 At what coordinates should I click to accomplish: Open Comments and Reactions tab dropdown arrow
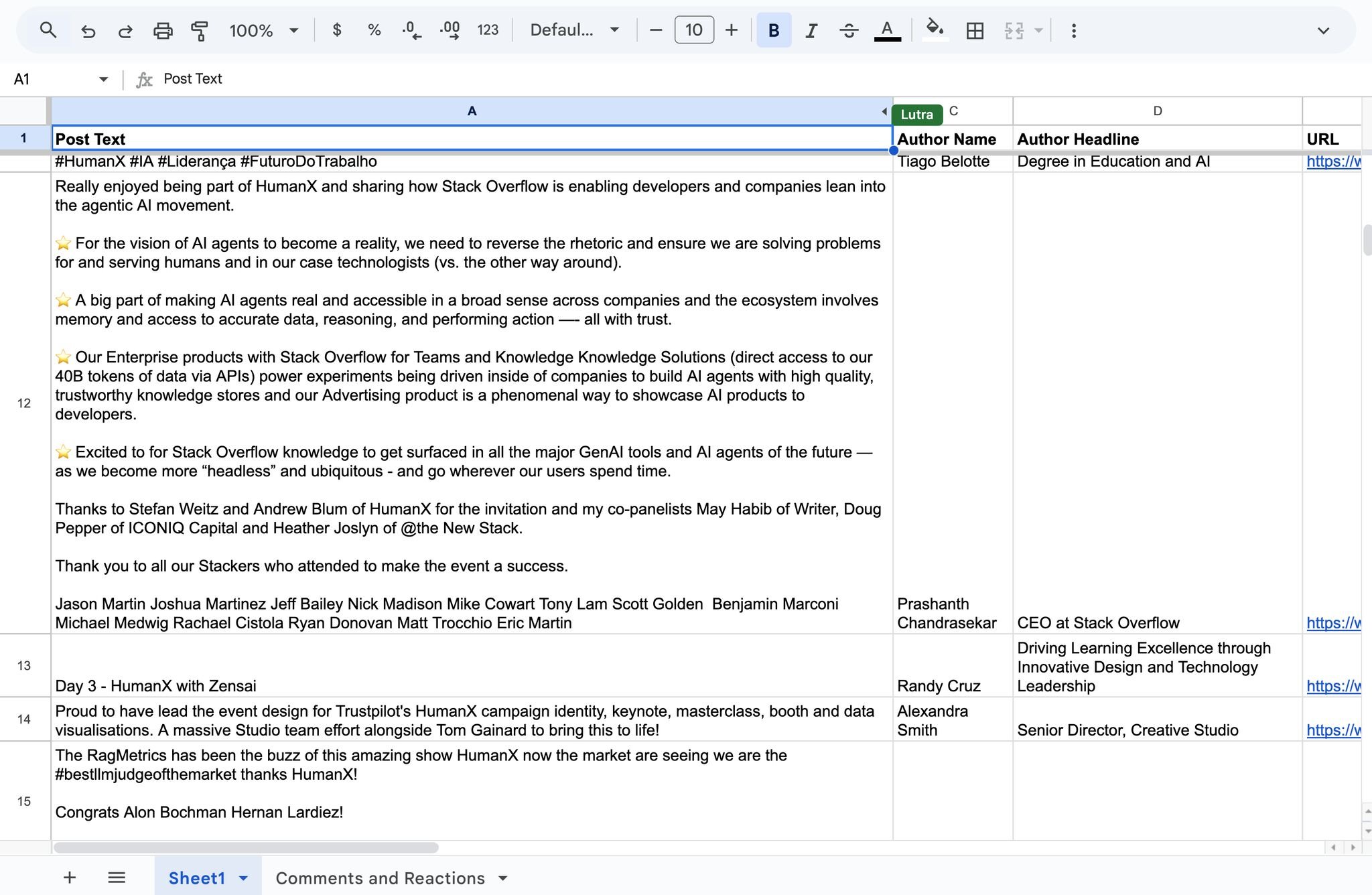[x=503, y=878]
